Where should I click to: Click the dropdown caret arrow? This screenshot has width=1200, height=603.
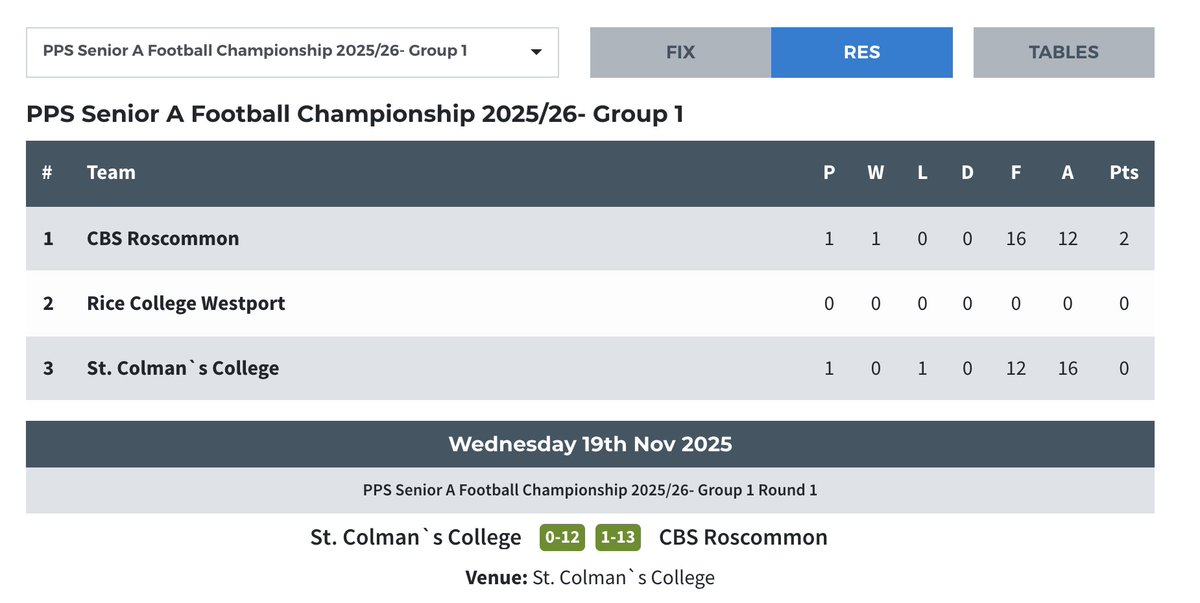click(x=536, y=52)
